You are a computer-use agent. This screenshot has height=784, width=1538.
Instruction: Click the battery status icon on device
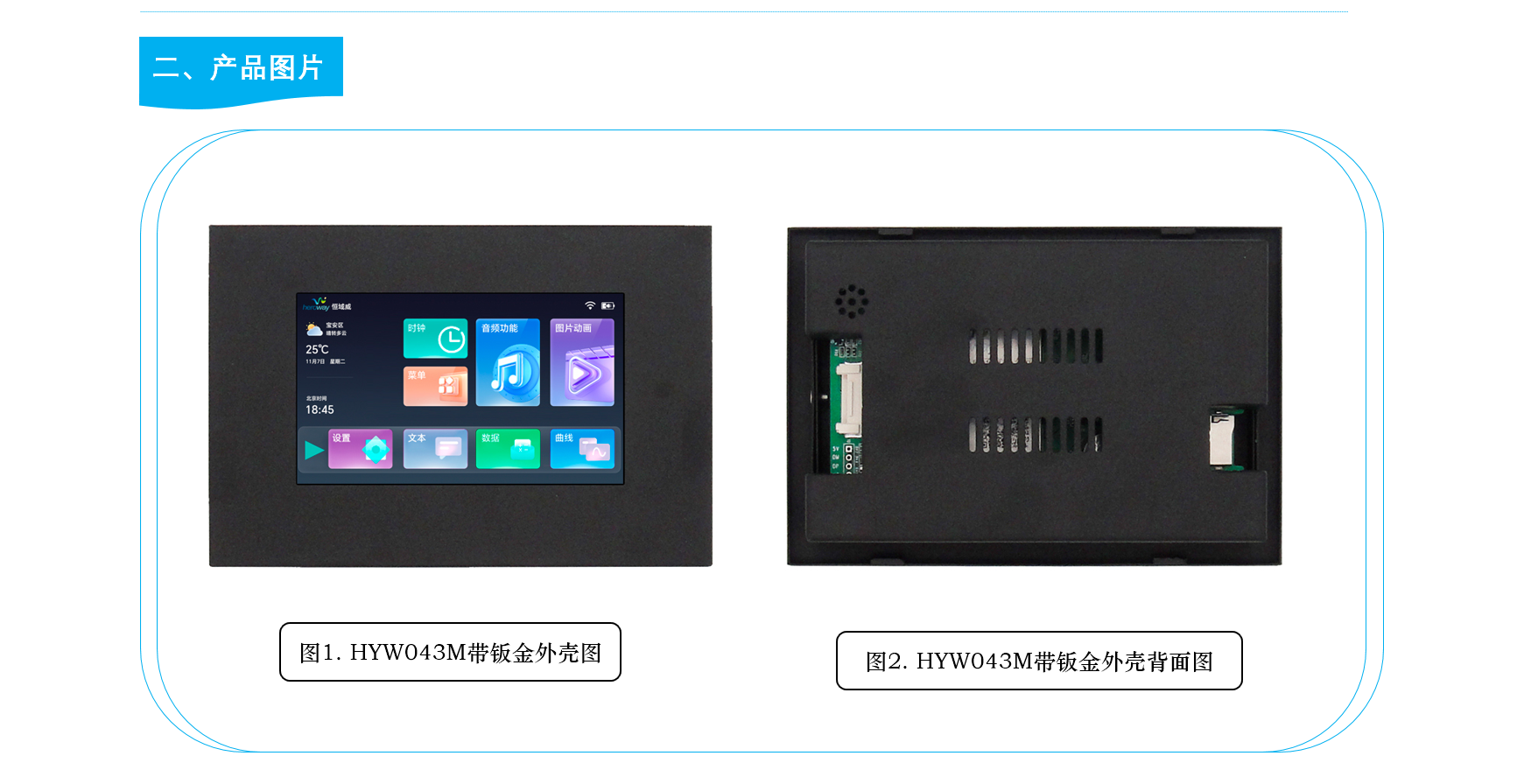click(x=607, y=305)
